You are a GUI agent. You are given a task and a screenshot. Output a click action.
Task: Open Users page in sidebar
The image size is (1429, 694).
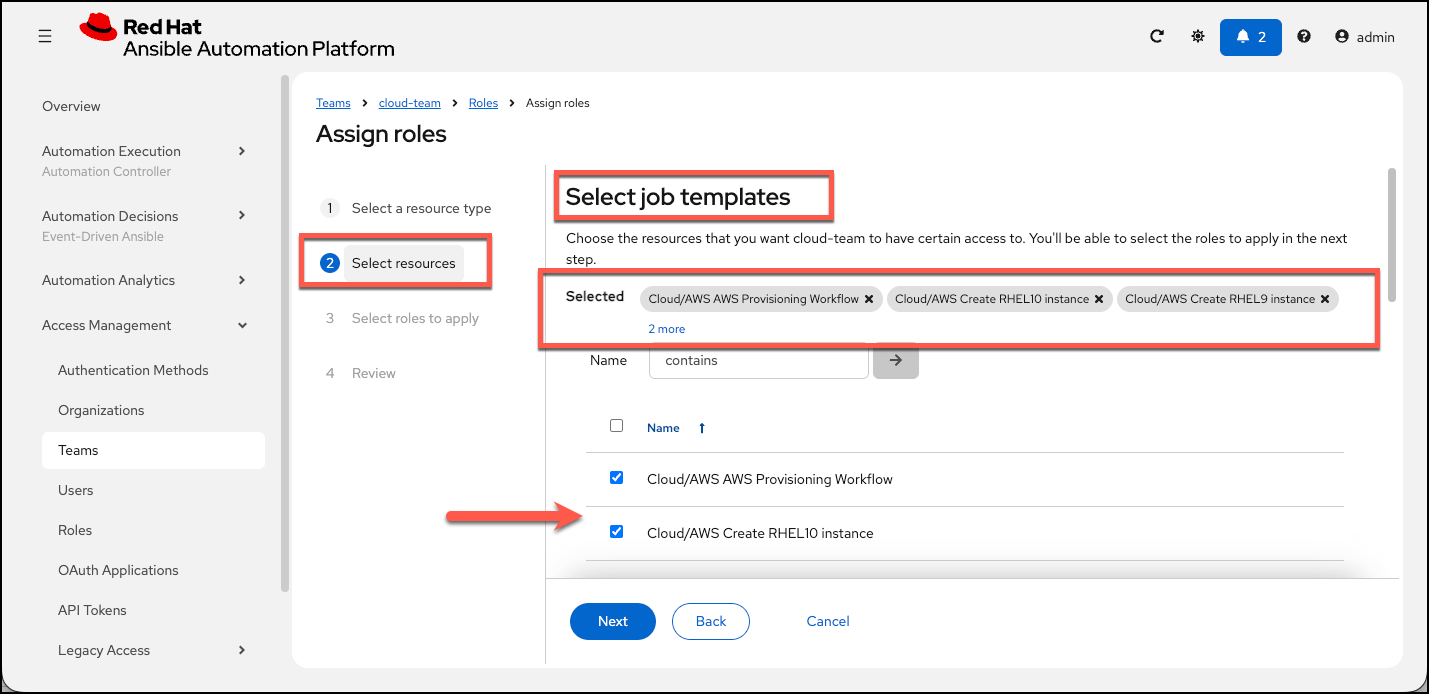coord(76,490)
